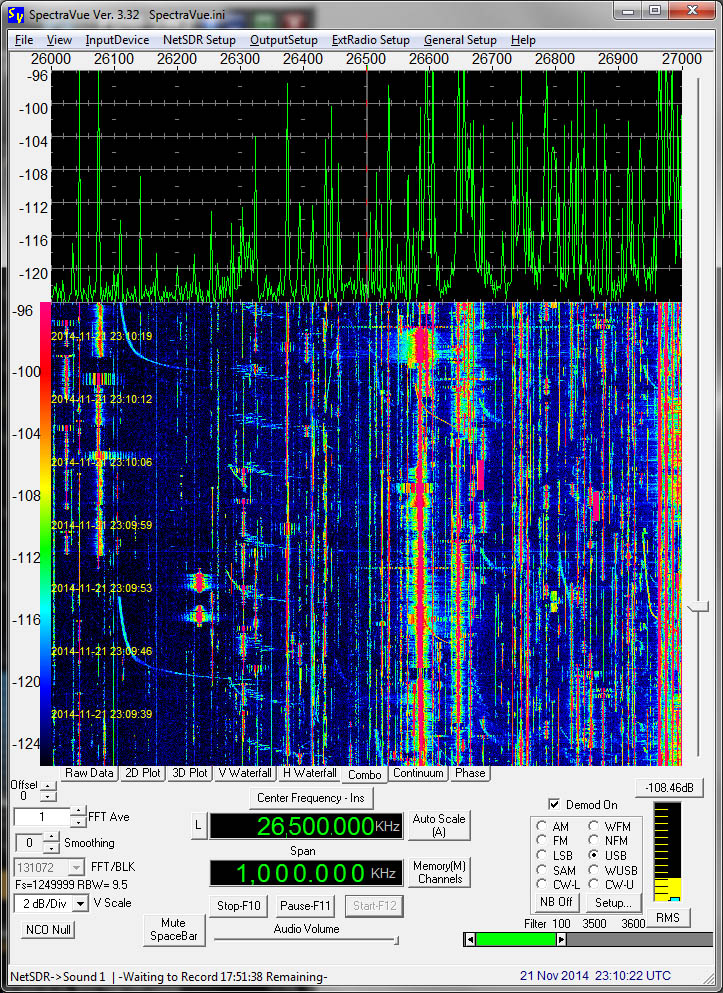
Task: Click the FFT Ave input field
Action: click(42, 817)
